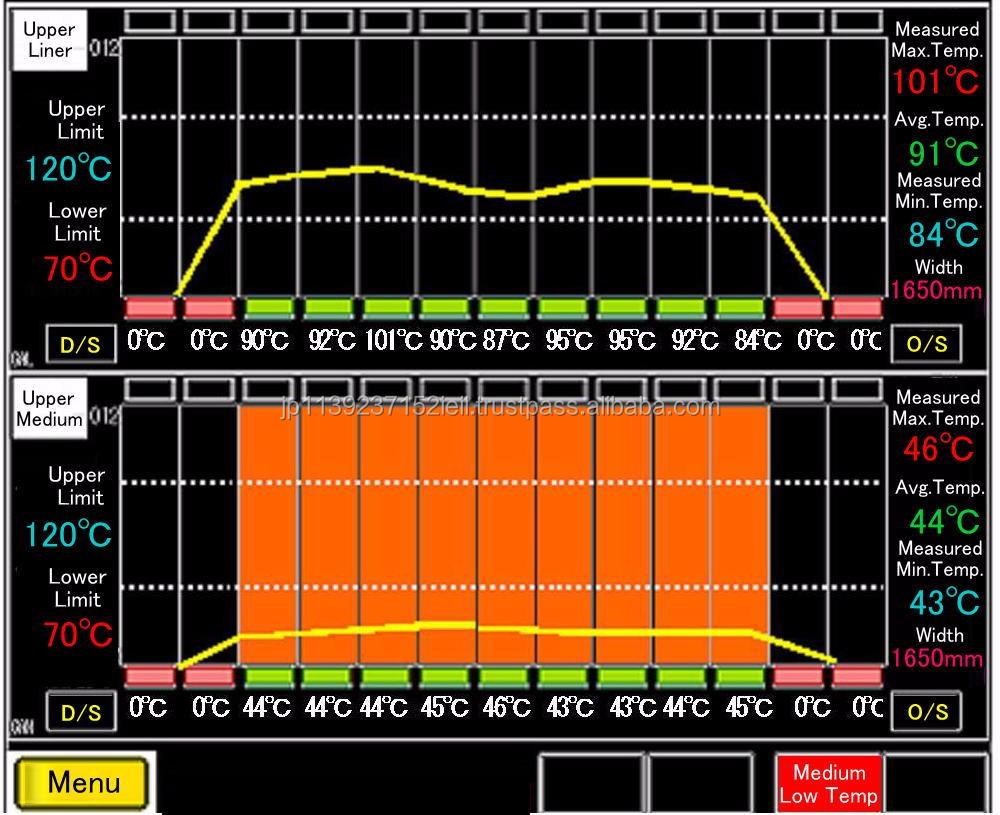Click the red Medium Low Temp alarm
The image size is (1000, 815).
pos(828,783)
